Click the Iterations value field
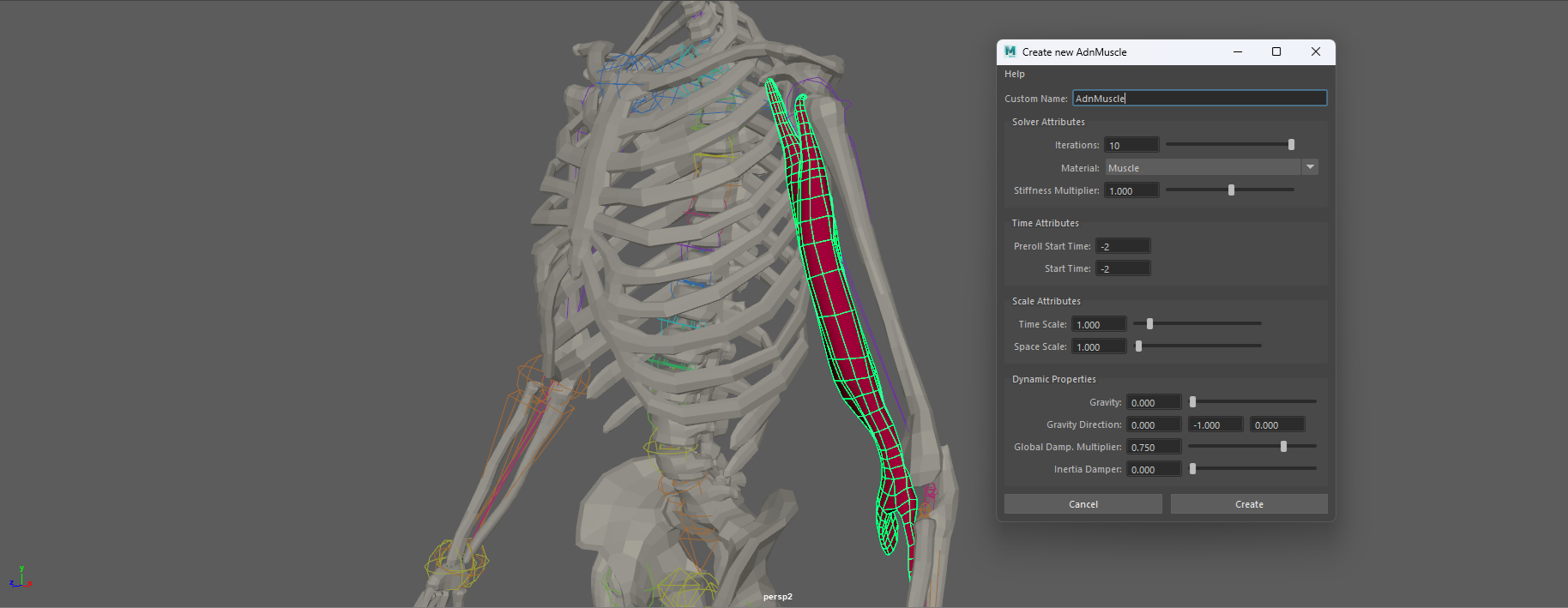This screenshot has width=1568, height=608. (x=1131, y=145)
